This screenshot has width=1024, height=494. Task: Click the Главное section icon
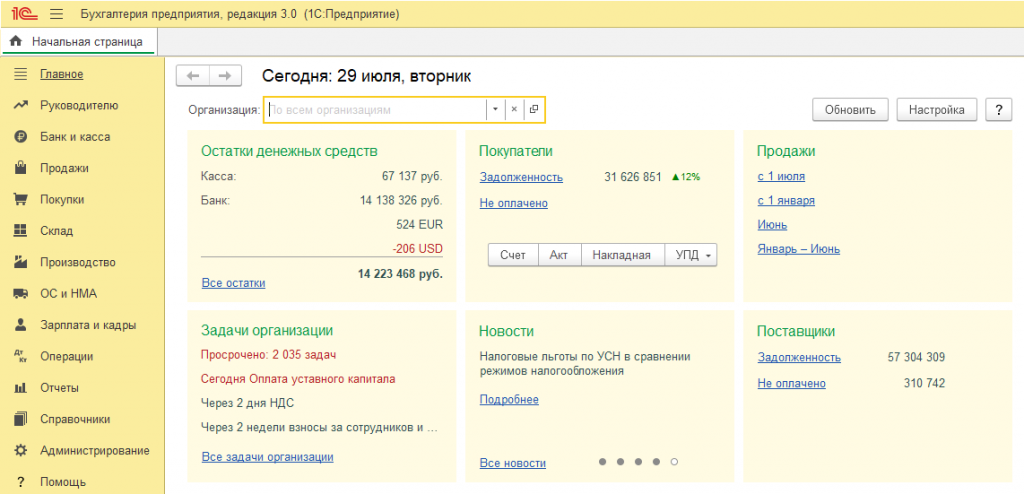pyautogui.click(x=21, y=74)
